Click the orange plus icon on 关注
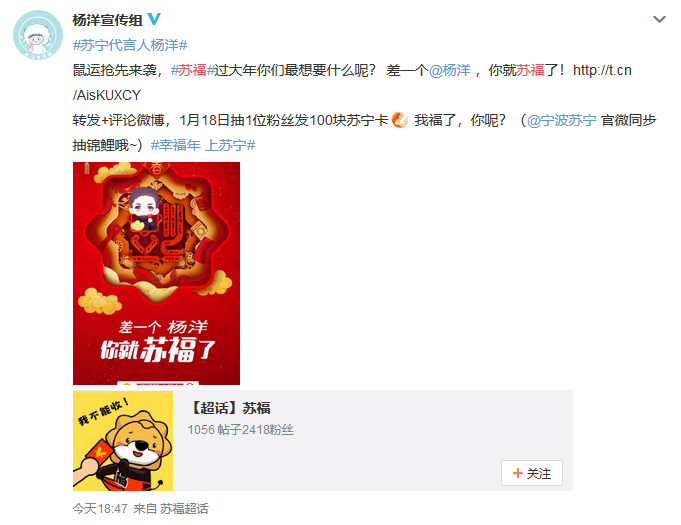The width and height of the screenshot is (681, 525). tap(517, 473)
